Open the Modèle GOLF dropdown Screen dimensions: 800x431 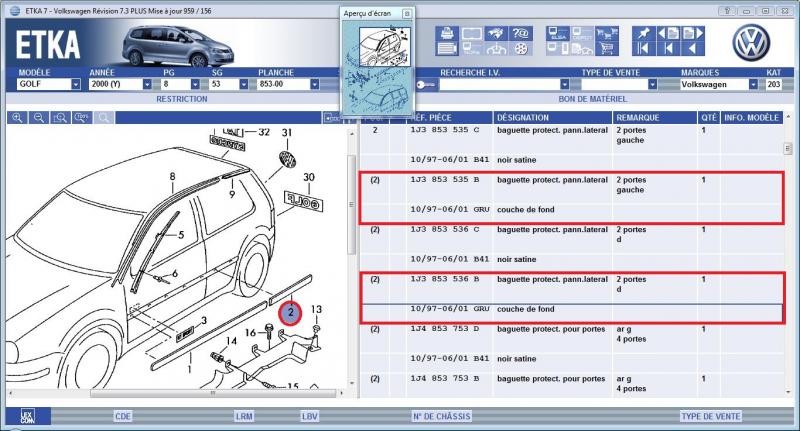point(76,84)
